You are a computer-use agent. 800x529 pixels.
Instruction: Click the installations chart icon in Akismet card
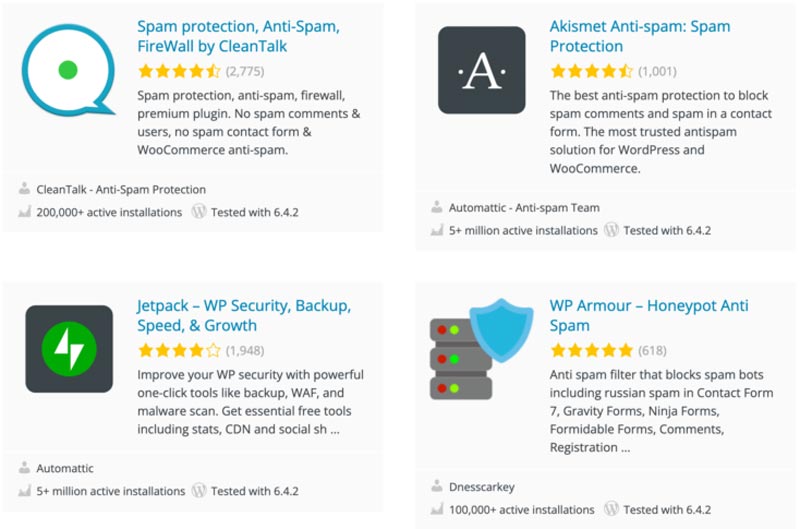[x=437, y=230]
